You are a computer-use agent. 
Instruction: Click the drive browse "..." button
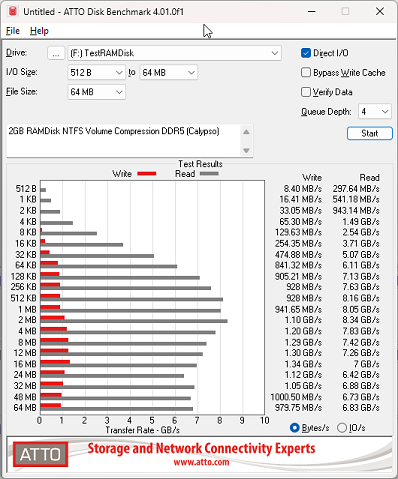[56, 53]
